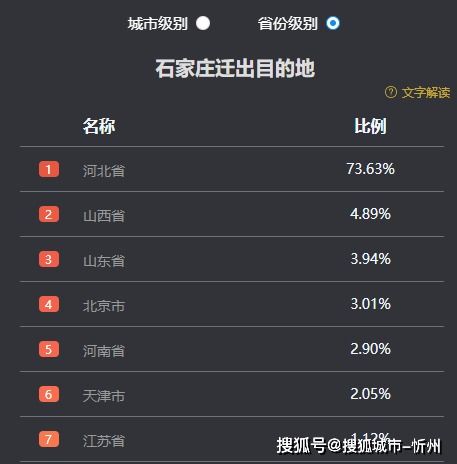Image resolution: width=457 pixels, height=464 pixels.
Task: Select the 山西省 row name
Action: 104,216
